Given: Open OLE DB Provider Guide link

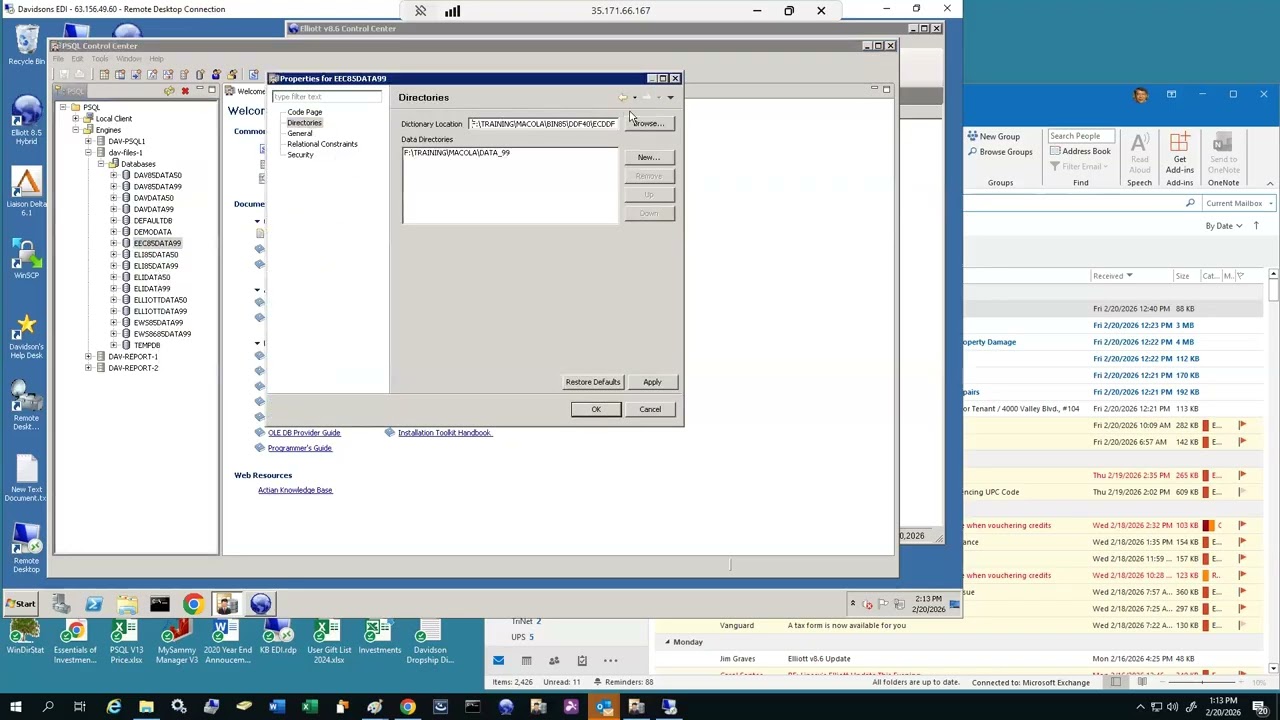Looking at the screenshot, I should [x=304, y=433].
